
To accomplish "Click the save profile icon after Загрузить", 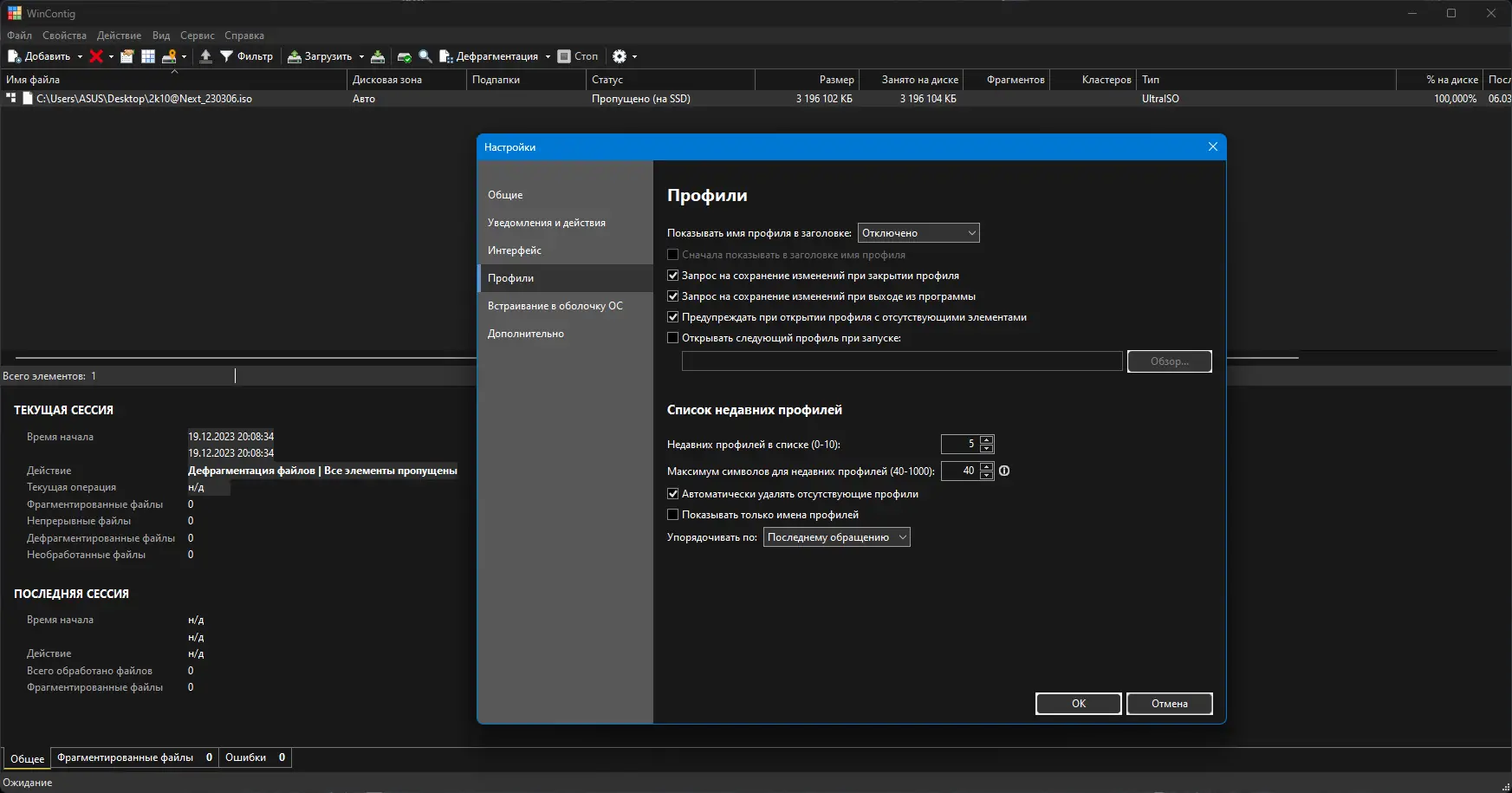I will [x=378, y=56].
